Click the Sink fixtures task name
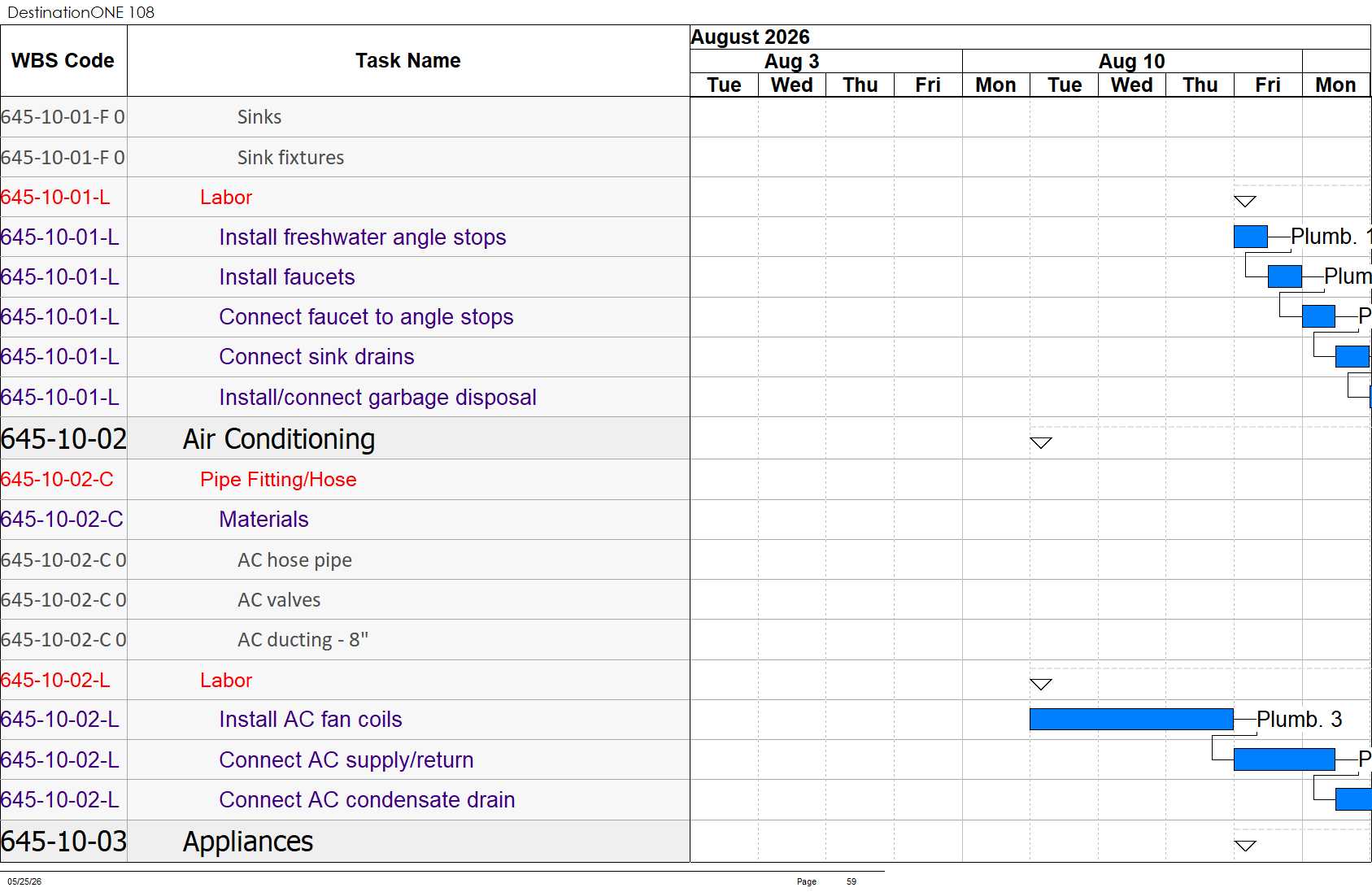 (290, 158)
